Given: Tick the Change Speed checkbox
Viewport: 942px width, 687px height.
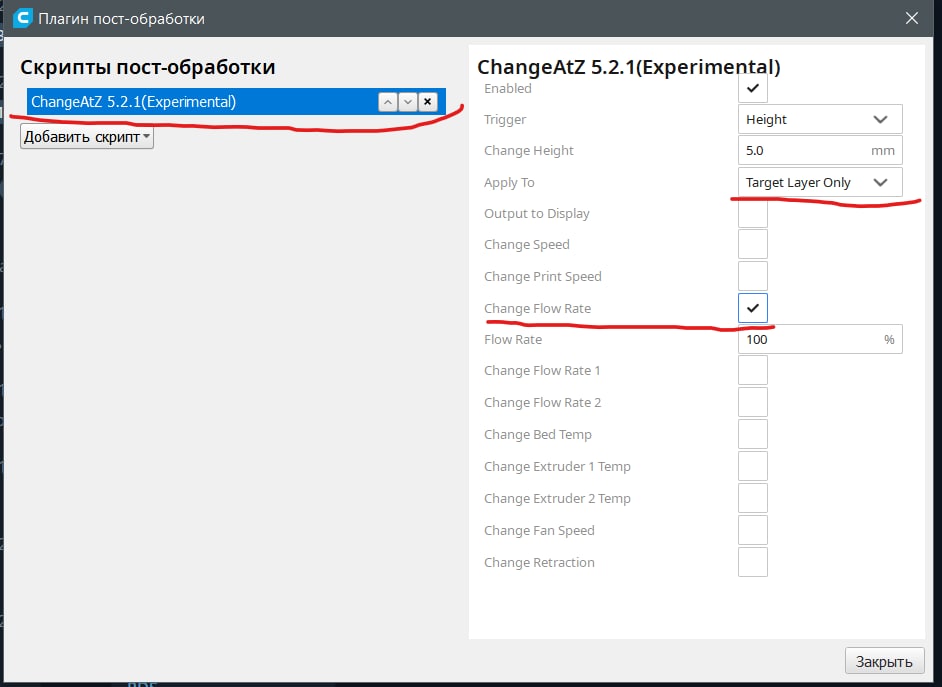Looking at the screenshot, I should click(753, 244).
